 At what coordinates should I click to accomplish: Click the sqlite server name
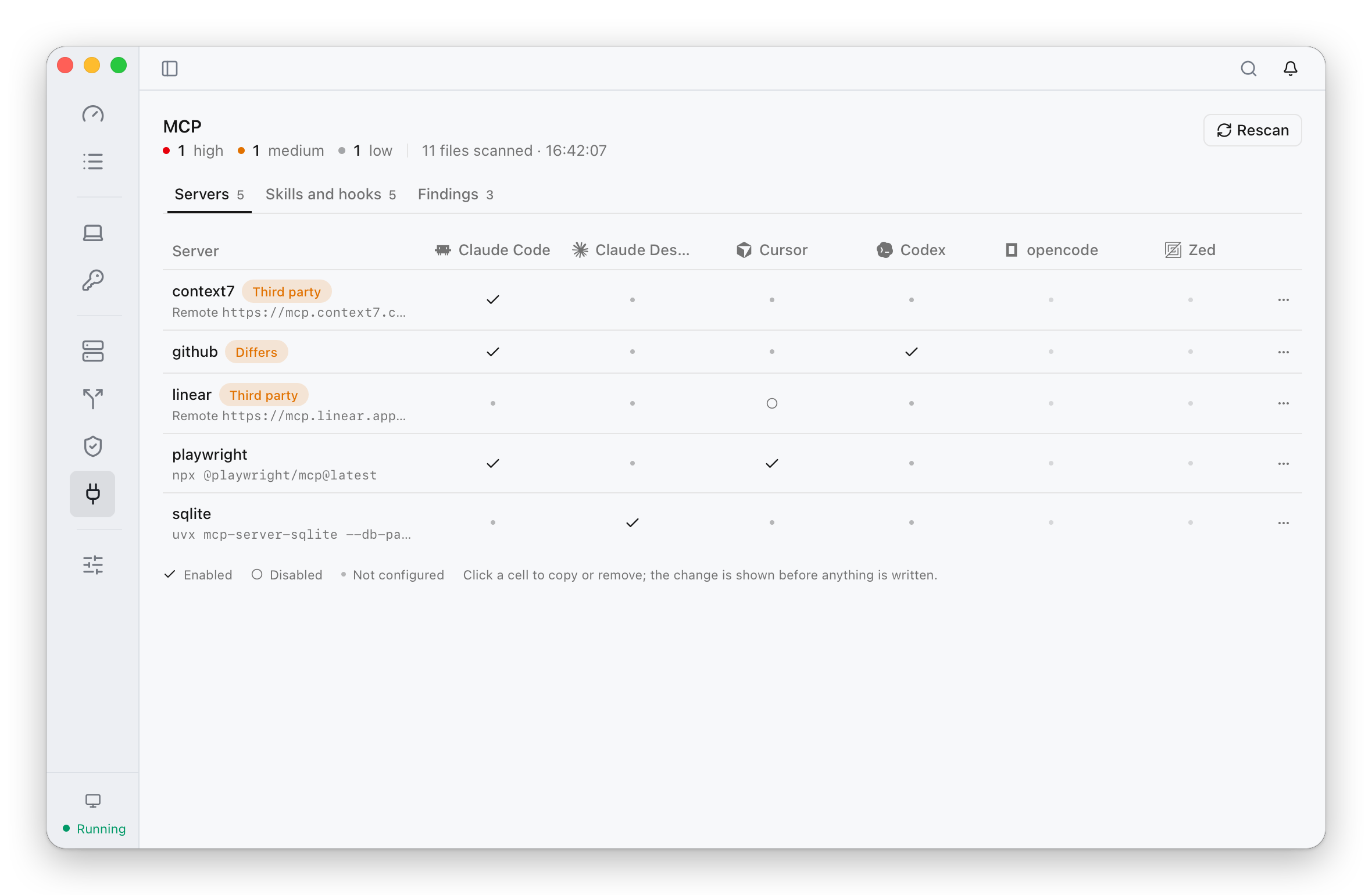(x=192, y=514)
